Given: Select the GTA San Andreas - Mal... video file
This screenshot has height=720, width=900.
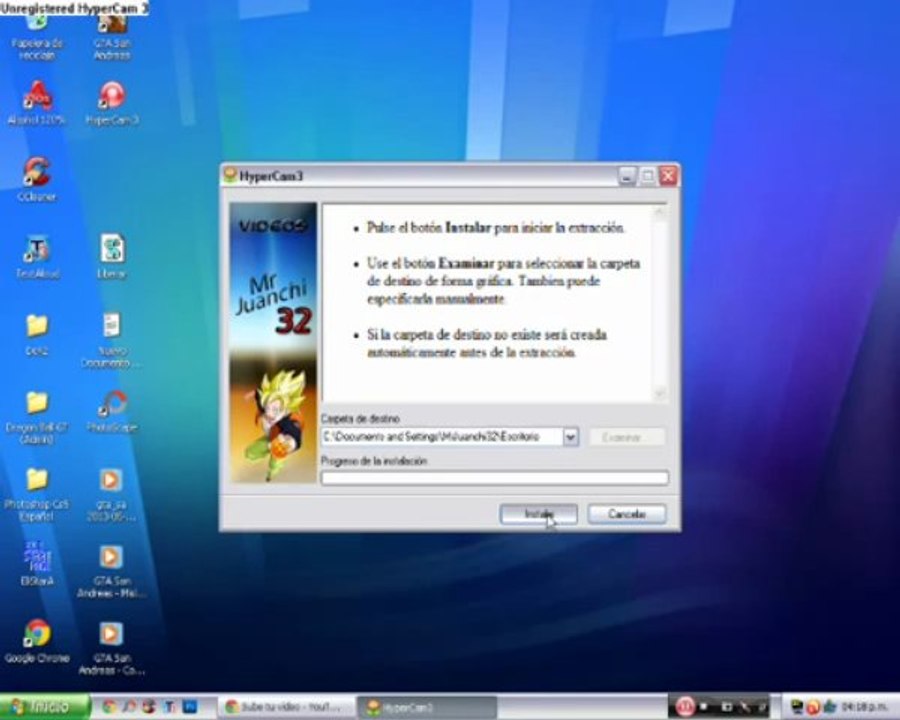Looking at the screenshot, I should click(111, 571).
